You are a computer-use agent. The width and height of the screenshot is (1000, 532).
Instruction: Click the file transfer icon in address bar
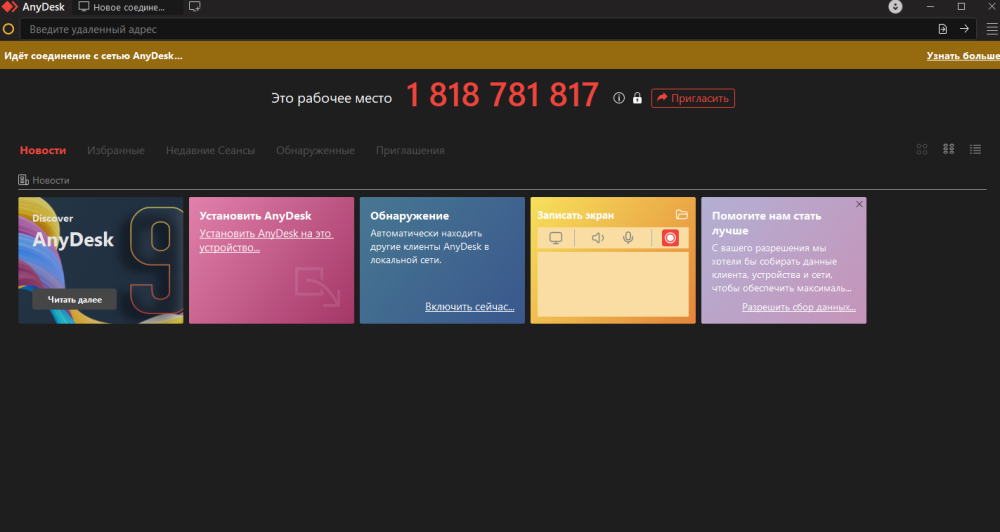[x=943, y=29]
